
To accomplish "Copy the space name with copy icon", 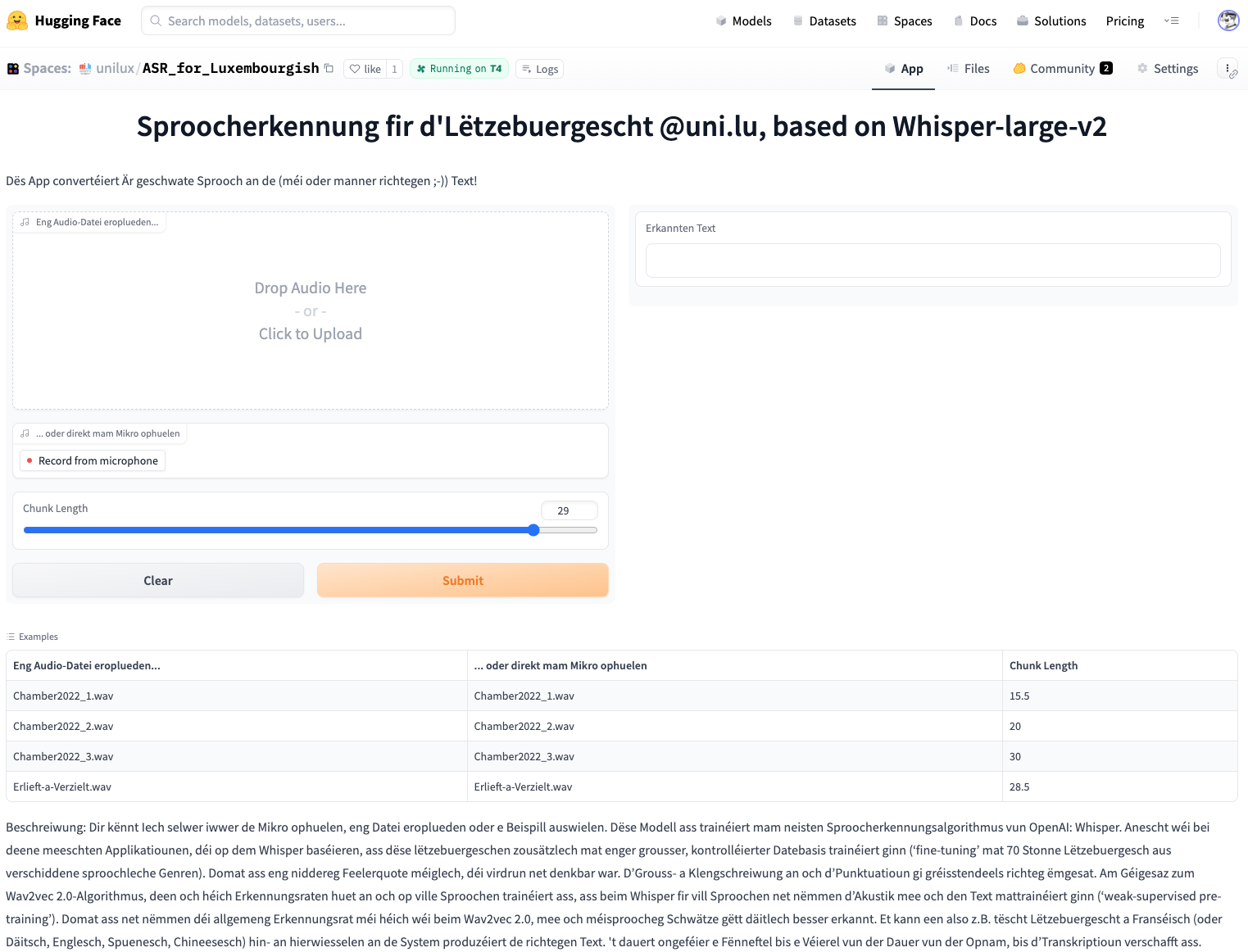I will click(x=329, y=68).
